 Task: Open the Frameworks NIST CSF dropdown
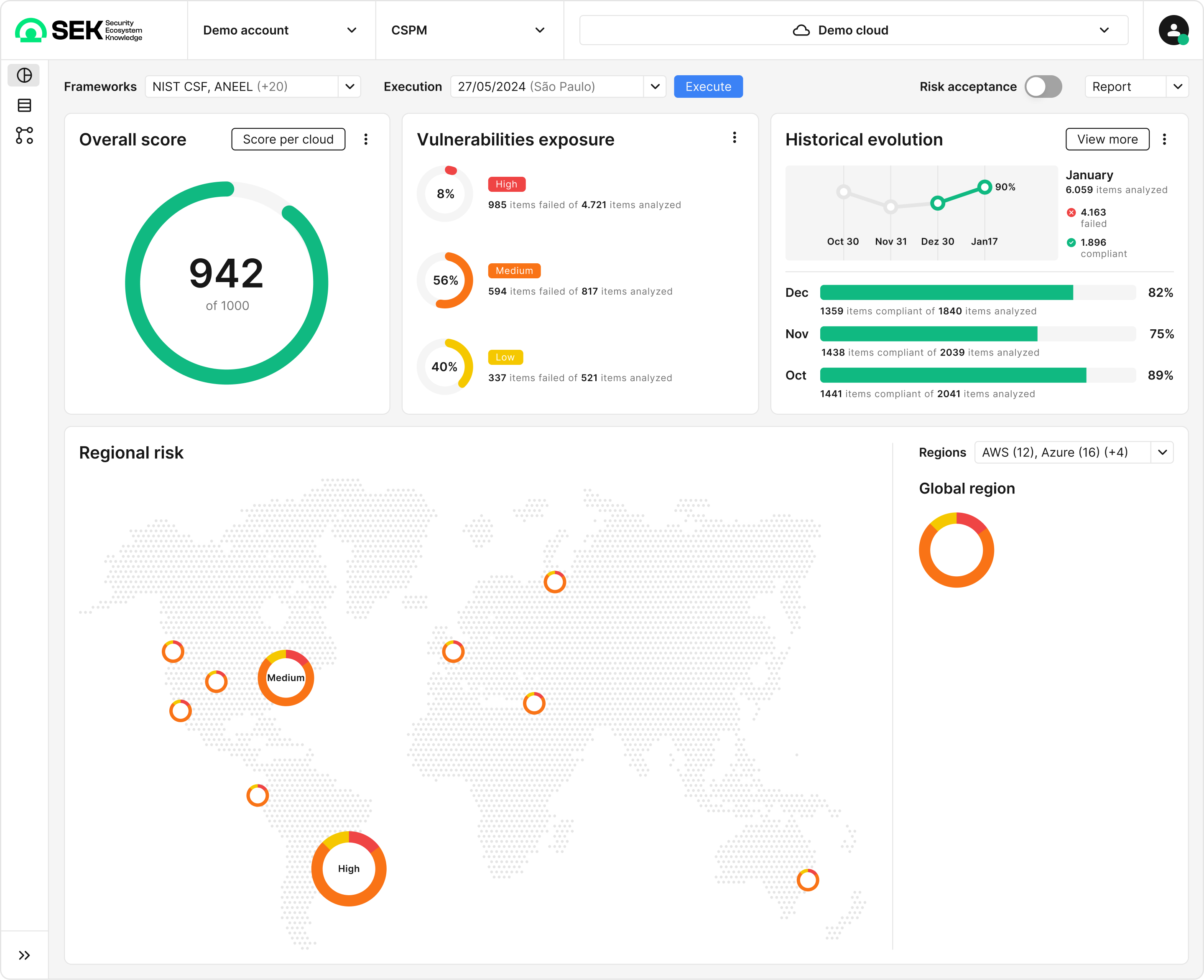[x=253, y=87]
